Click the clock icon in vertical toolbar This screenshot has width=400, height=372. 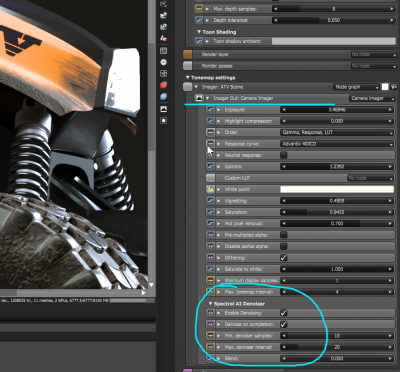click(163, 62)
